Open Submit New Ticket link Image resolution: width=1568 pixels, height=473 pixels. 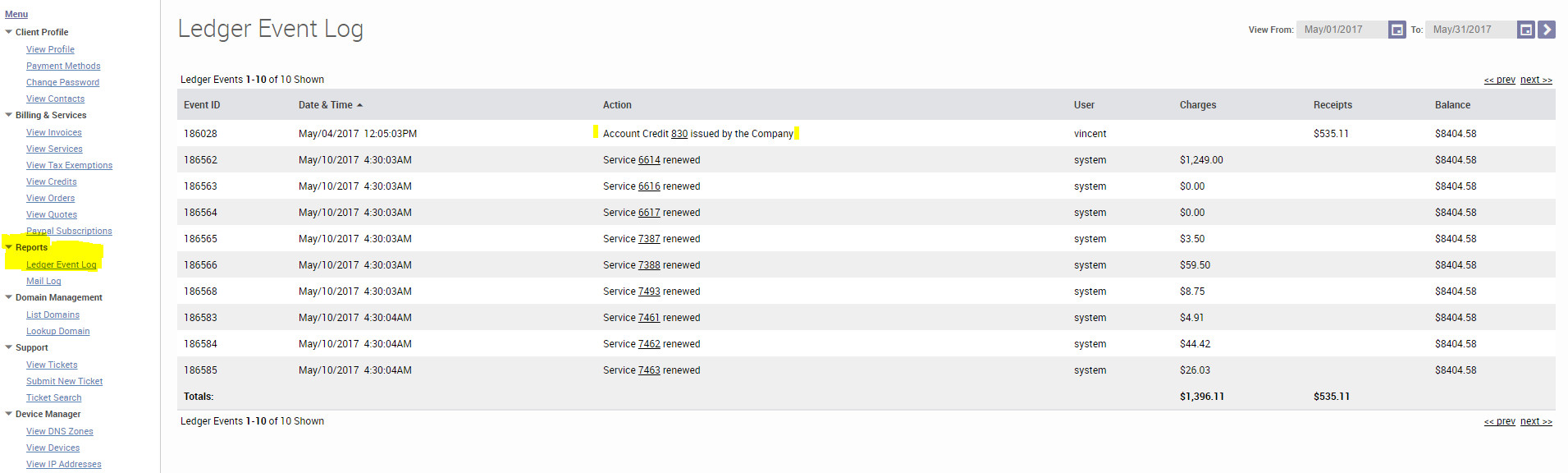pyautogui.click(x=65, y=381)
